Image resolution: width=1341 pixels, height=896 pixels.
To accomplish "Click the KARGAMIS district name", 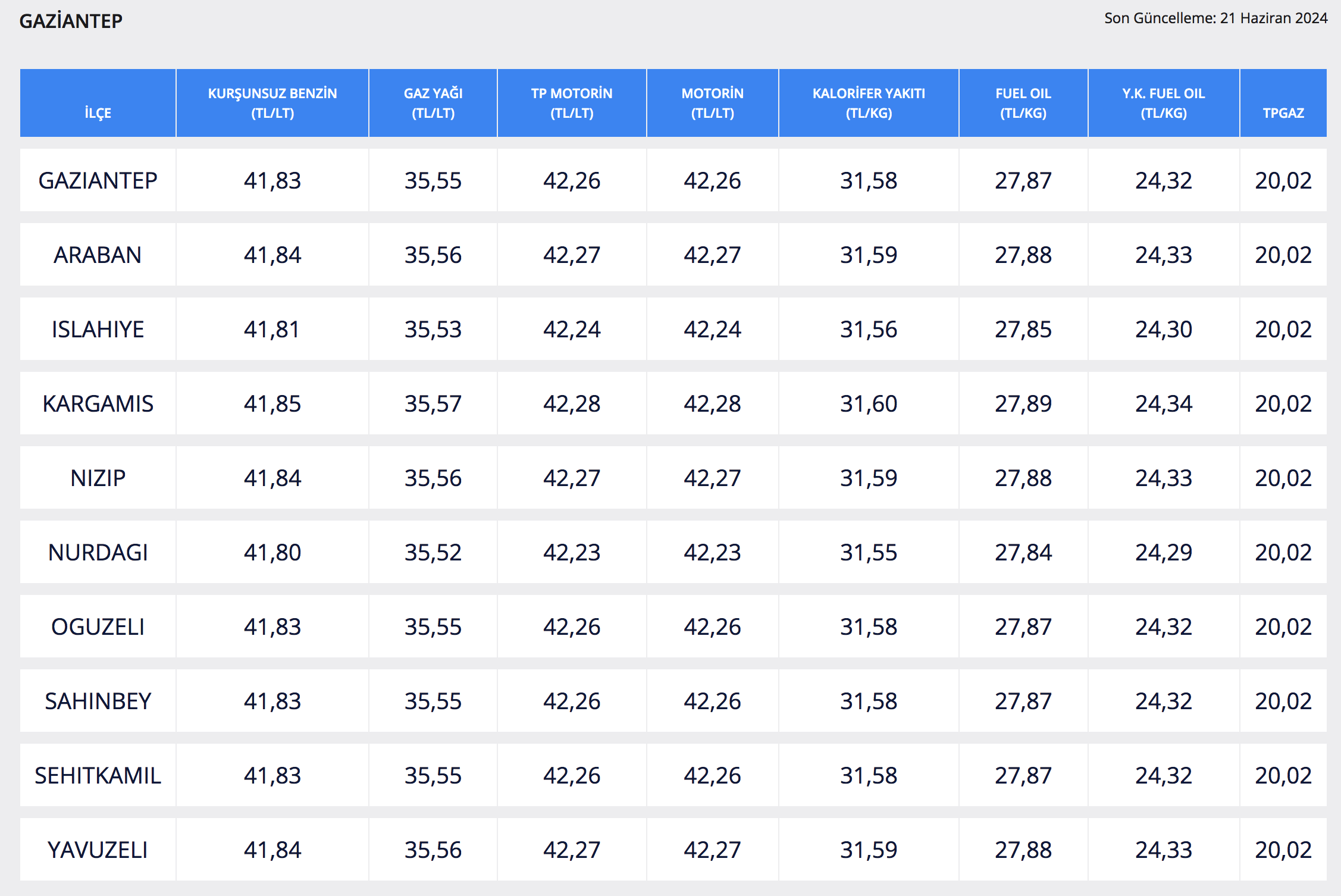I will point(98,403).
